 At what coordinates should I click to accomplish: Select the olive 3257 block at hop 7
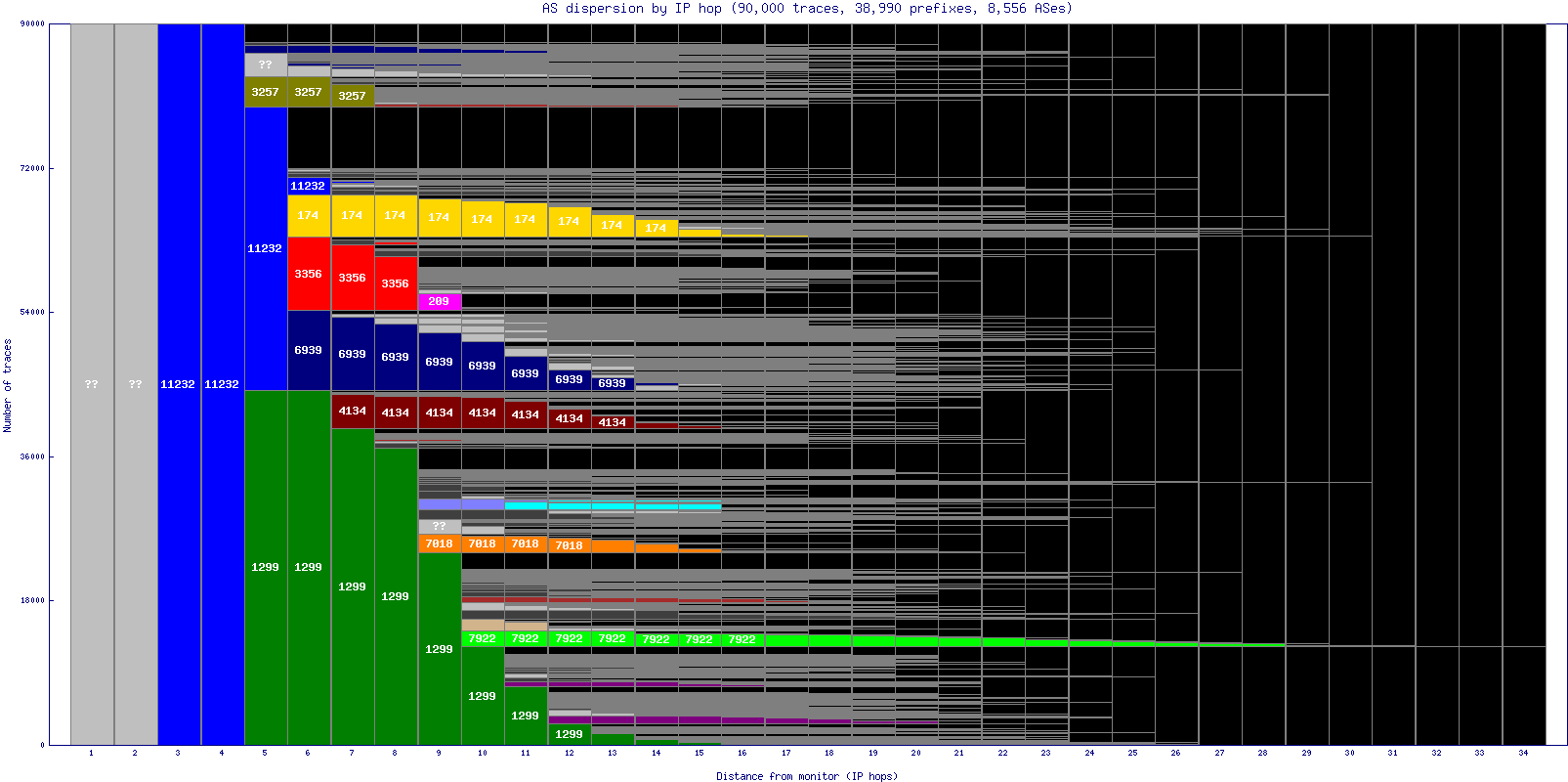pyautogui.click(x=353, y=96)
